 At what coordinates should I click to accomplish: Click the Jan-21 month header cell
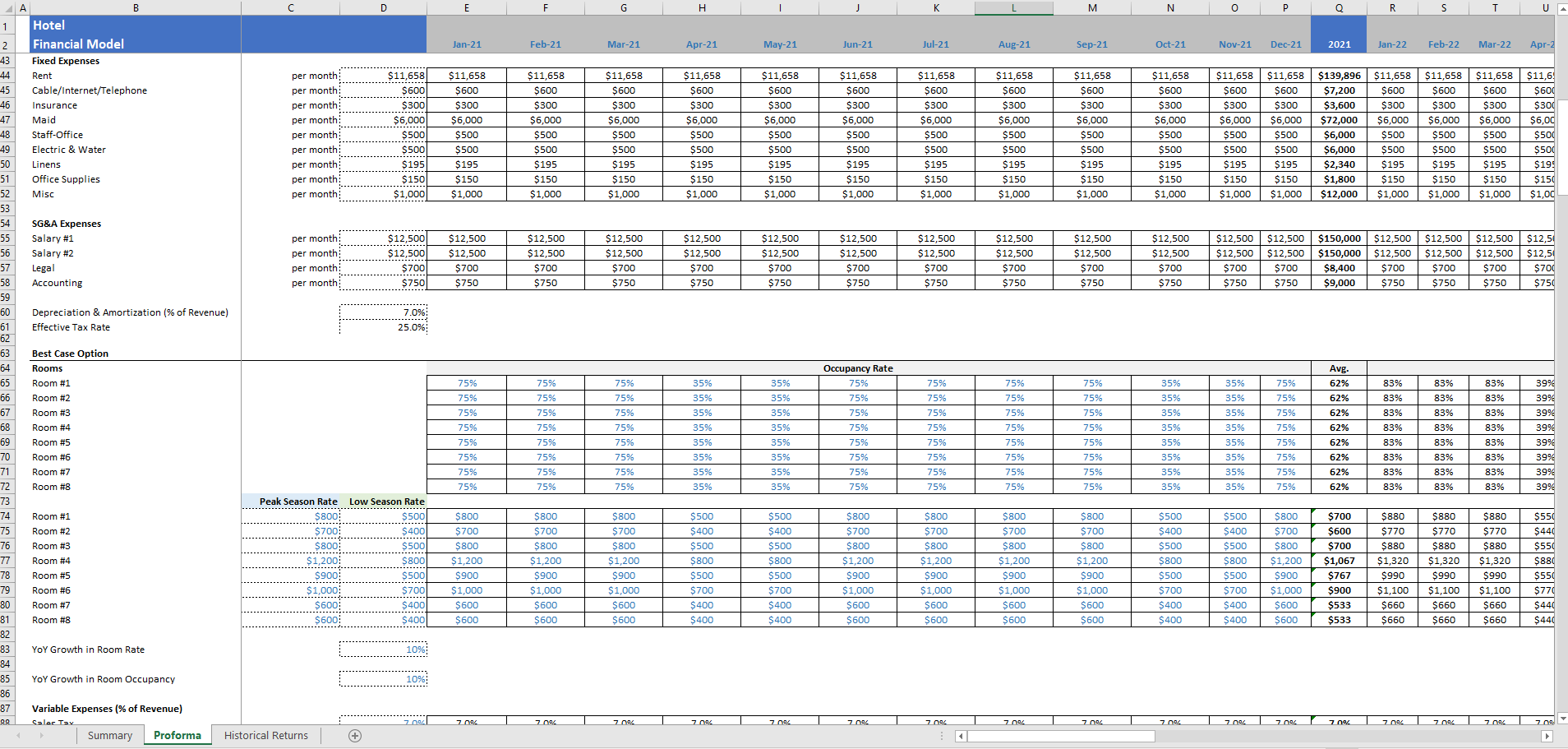467,44
